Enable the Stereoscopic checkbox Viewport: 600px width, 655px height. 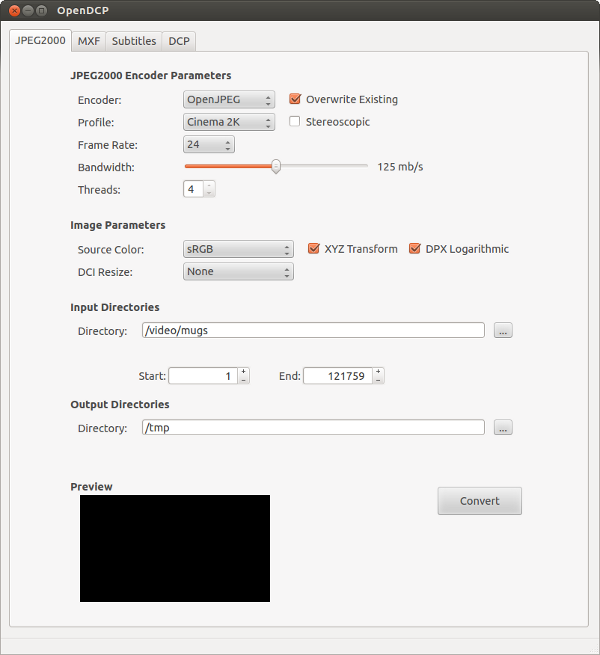295,122
